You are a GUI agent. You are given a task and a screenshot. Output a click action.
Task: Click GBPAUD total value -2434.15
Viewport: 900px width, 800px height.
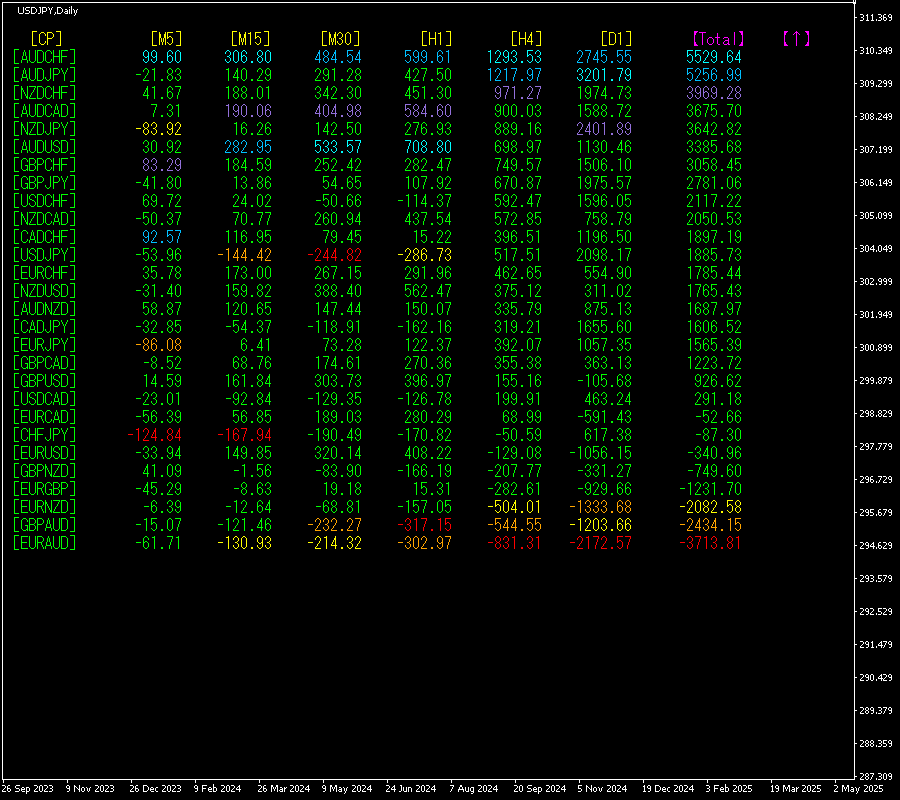pyautogui.click(x=710, y=525)
